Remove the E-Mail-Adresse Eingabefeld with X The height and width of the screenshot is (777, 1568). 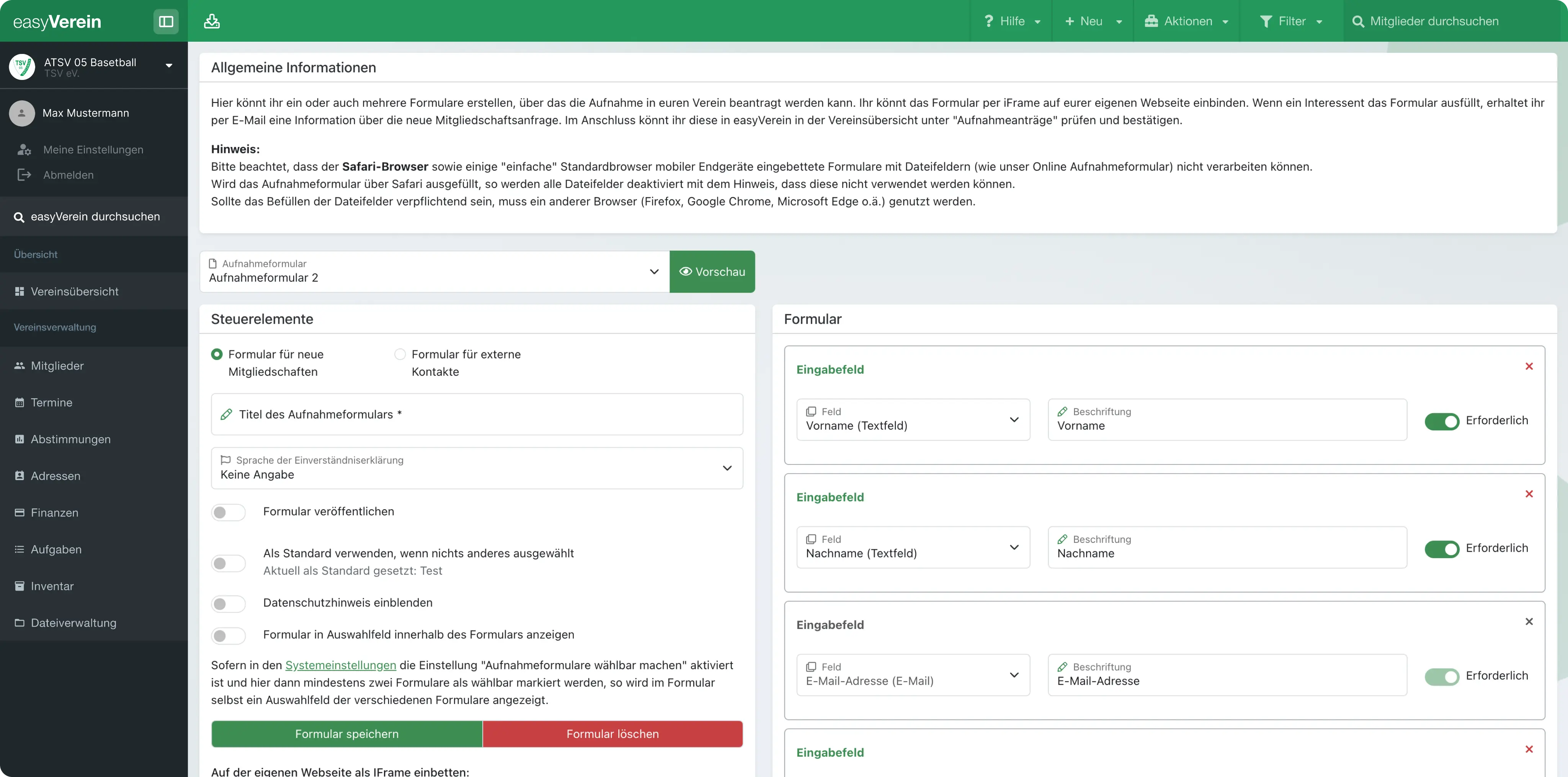pos(1529,622)
